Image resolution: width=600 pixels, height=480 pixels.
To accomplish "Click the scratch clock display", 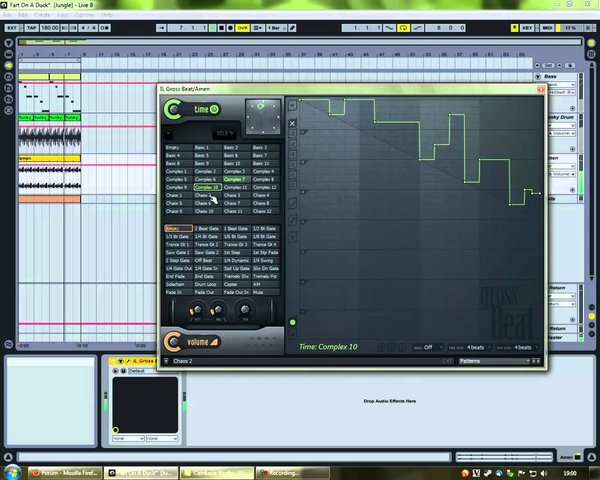I will (x=263, y=117).
